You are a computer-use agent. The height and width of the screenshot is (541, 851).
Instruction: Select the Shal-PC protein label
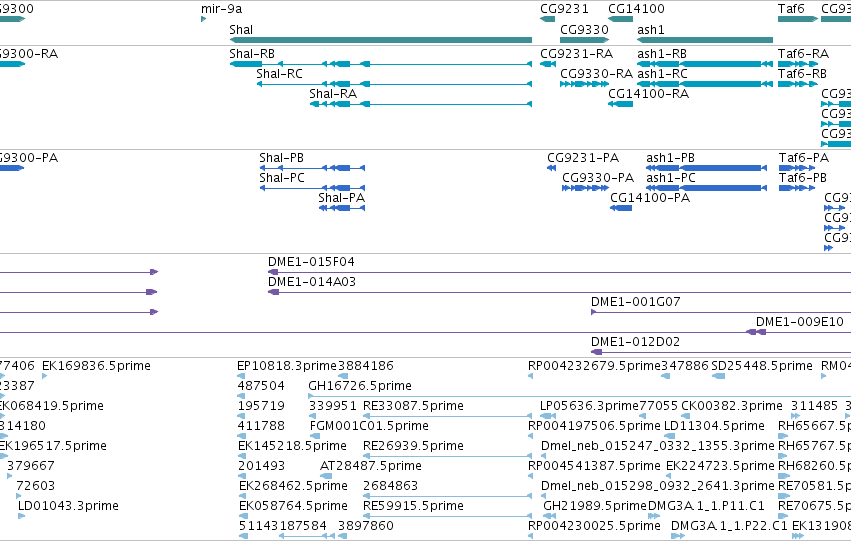point(282,178)
